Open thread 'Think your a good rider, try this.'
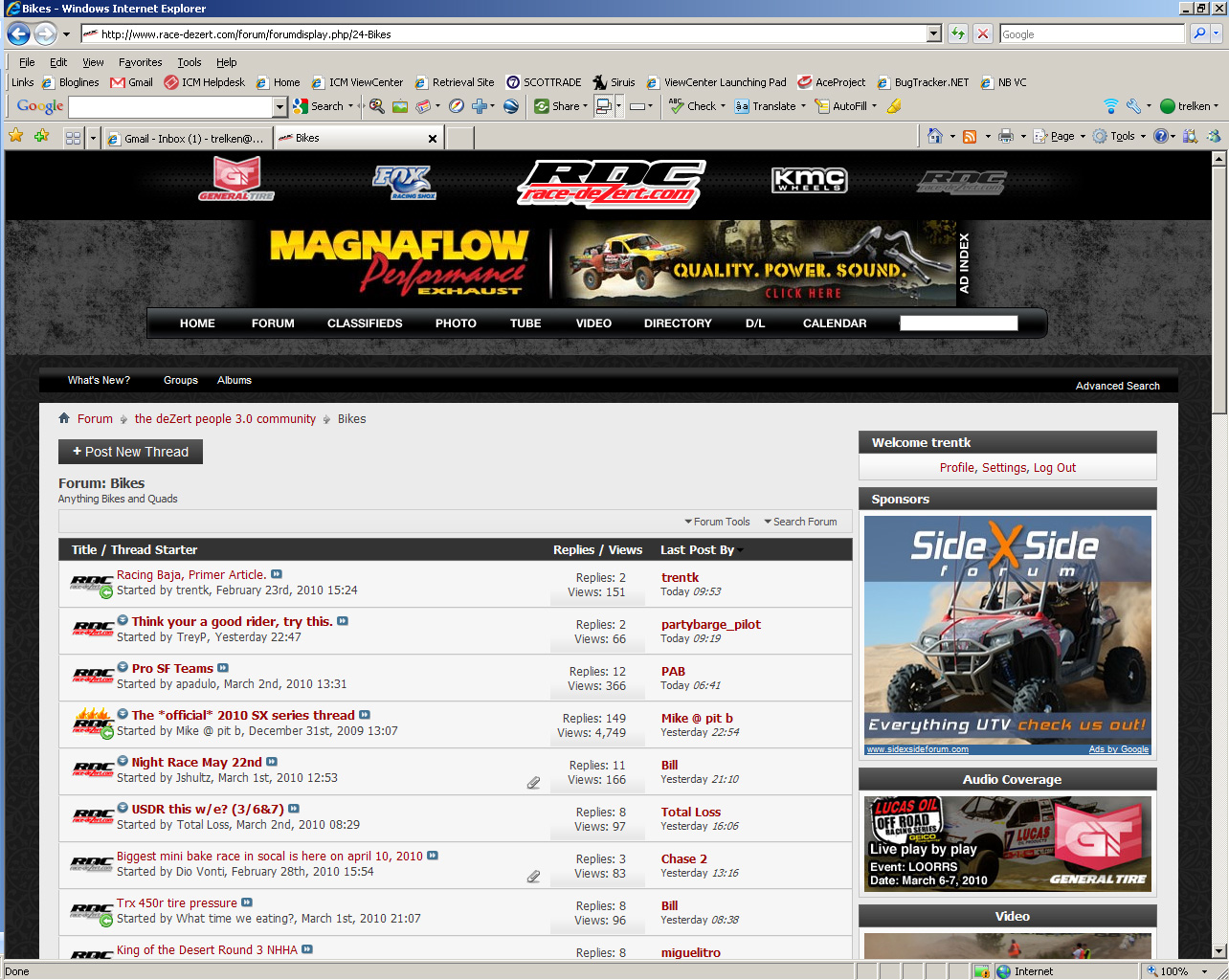The image size is (1229, 980). click(x=233, y=621)
